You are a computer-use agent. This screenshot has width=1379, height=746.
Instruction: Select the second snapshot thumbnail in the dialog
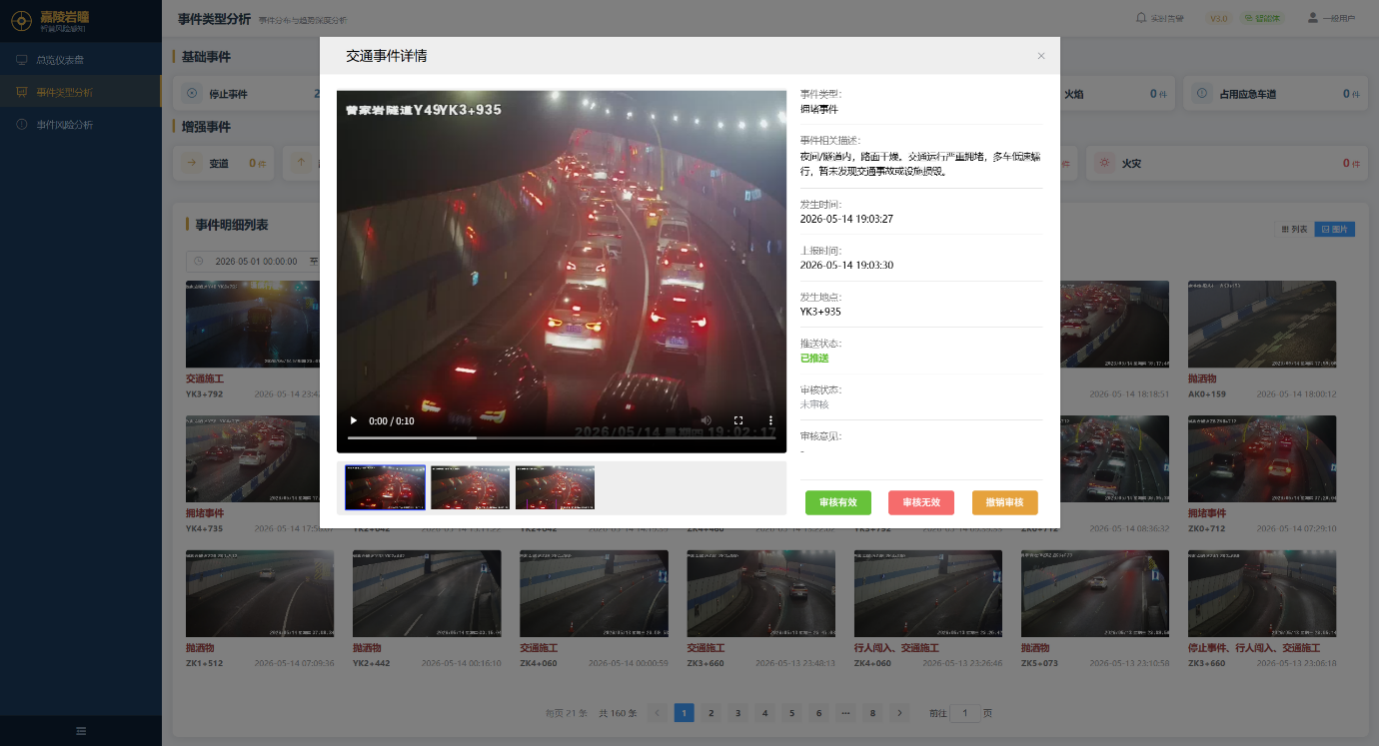470,487
